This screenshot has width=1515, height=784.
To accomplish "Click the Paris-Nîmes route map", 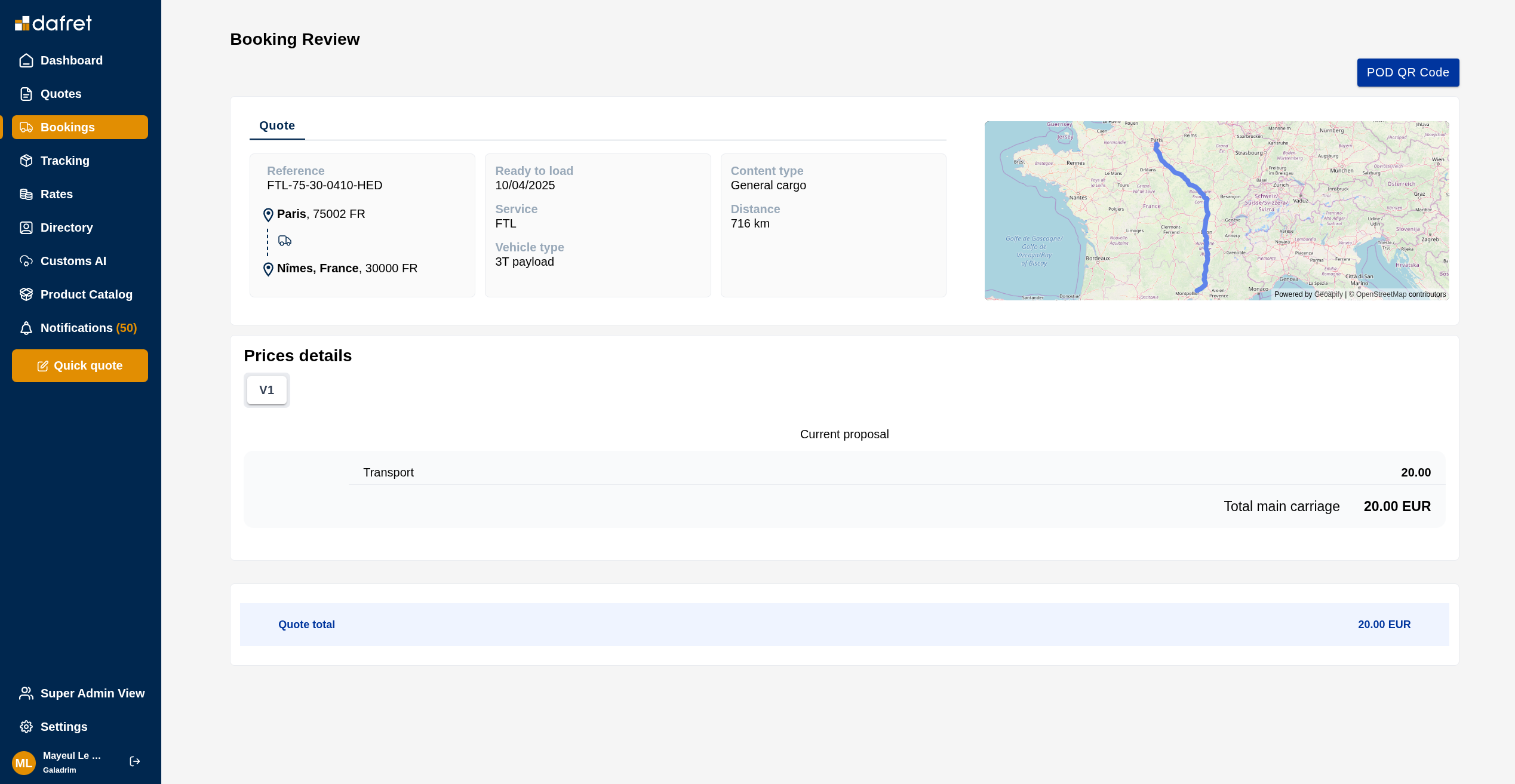I will 1216,210.
